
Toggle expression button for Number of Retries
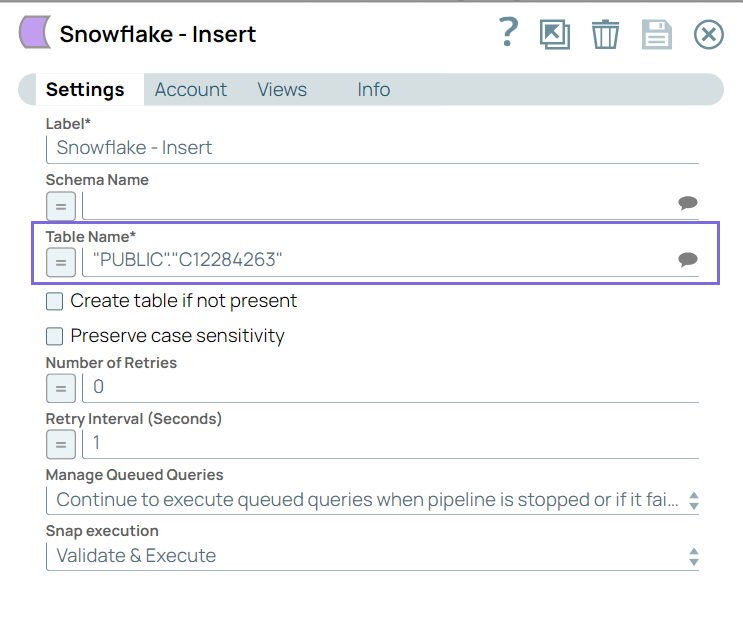pos(61,388)
